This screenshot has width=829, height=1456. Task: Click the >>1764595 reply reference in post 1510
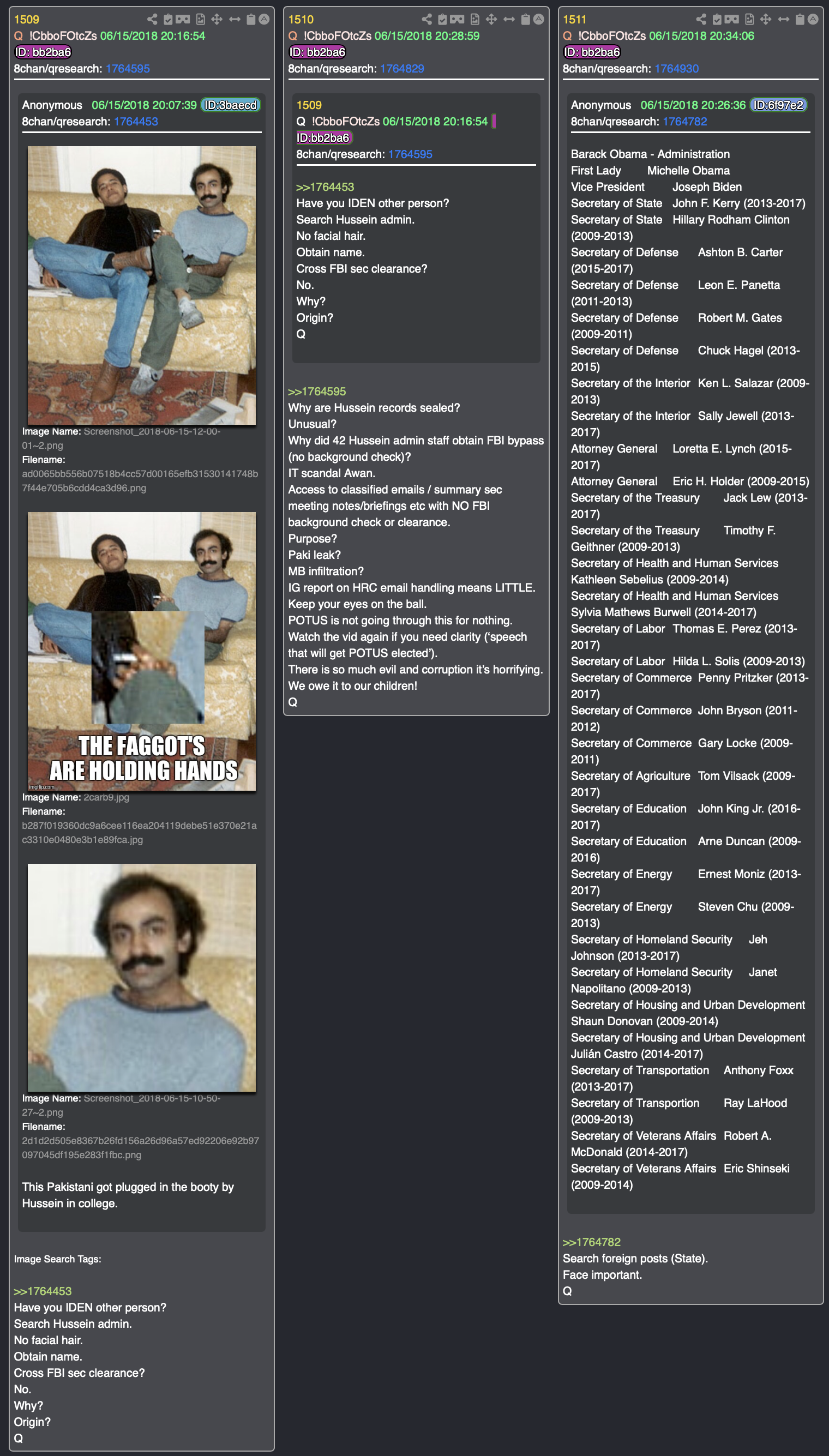pos(317,392)
